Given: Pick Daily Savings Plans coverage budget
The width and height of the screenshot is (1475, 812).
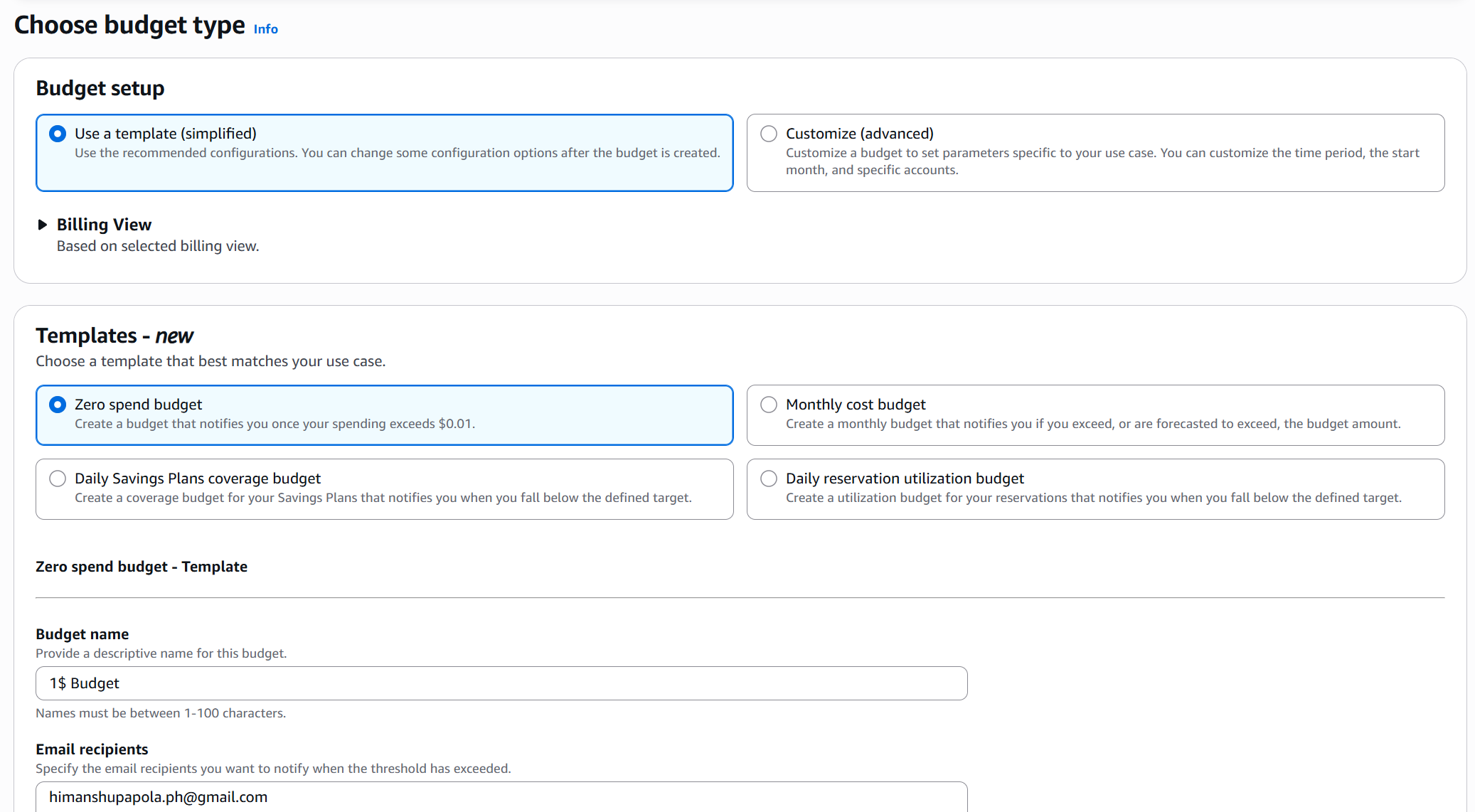Looking at the screenshot, I should (58, 479).
